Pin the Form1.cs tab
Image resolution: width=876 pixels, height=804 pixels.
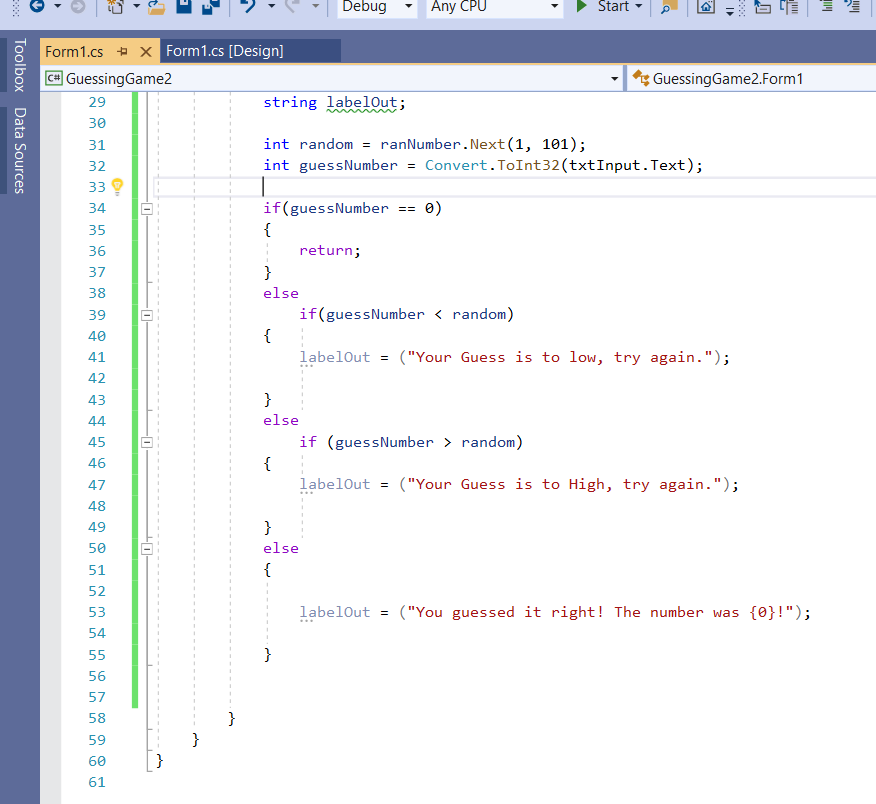122,52
